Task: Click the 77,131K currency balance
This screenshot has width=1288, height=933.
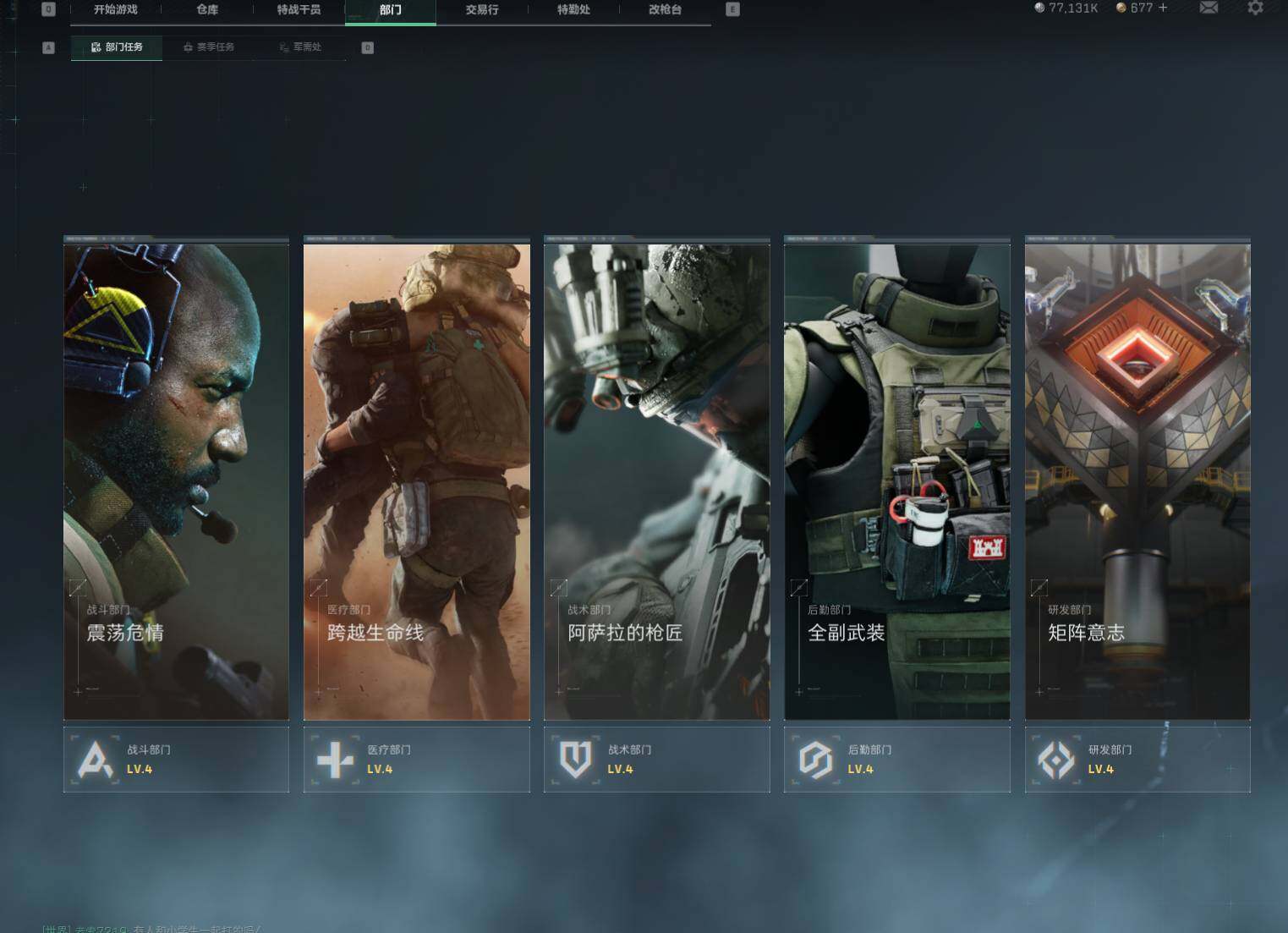Action: (1073, 8)
